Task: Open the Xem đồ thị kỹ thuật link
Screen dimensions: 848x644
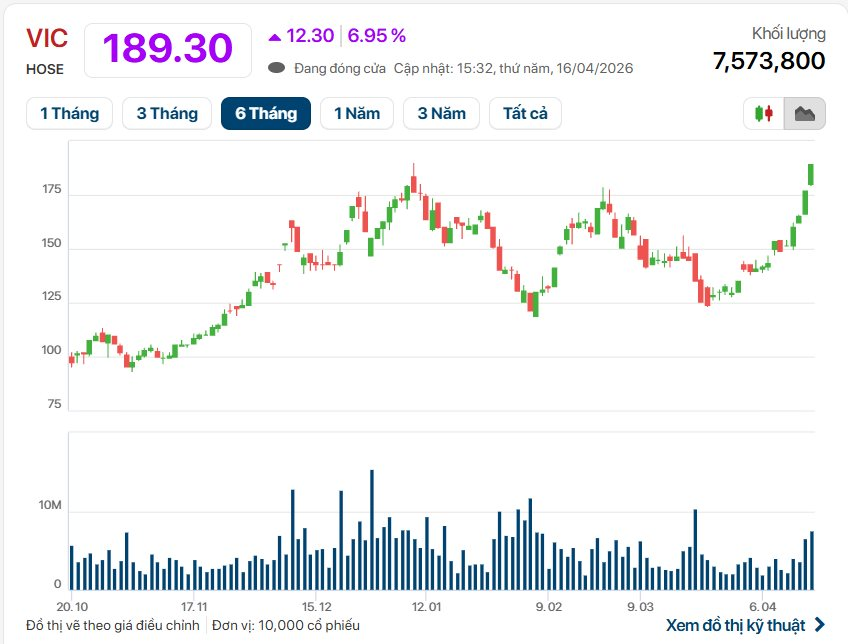Action: [x=735, y=625]
